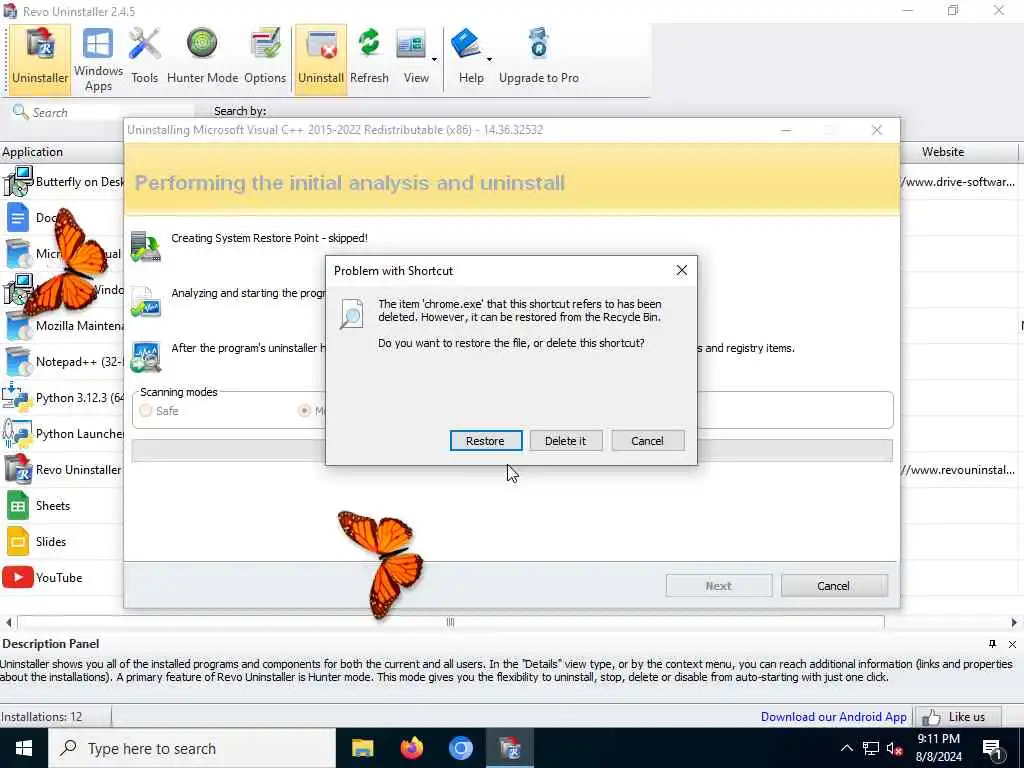The width and height of the screenshot is (1024, 768).
Task: Select the Revo Uninstaller list entry
Action: coord(62,469)
